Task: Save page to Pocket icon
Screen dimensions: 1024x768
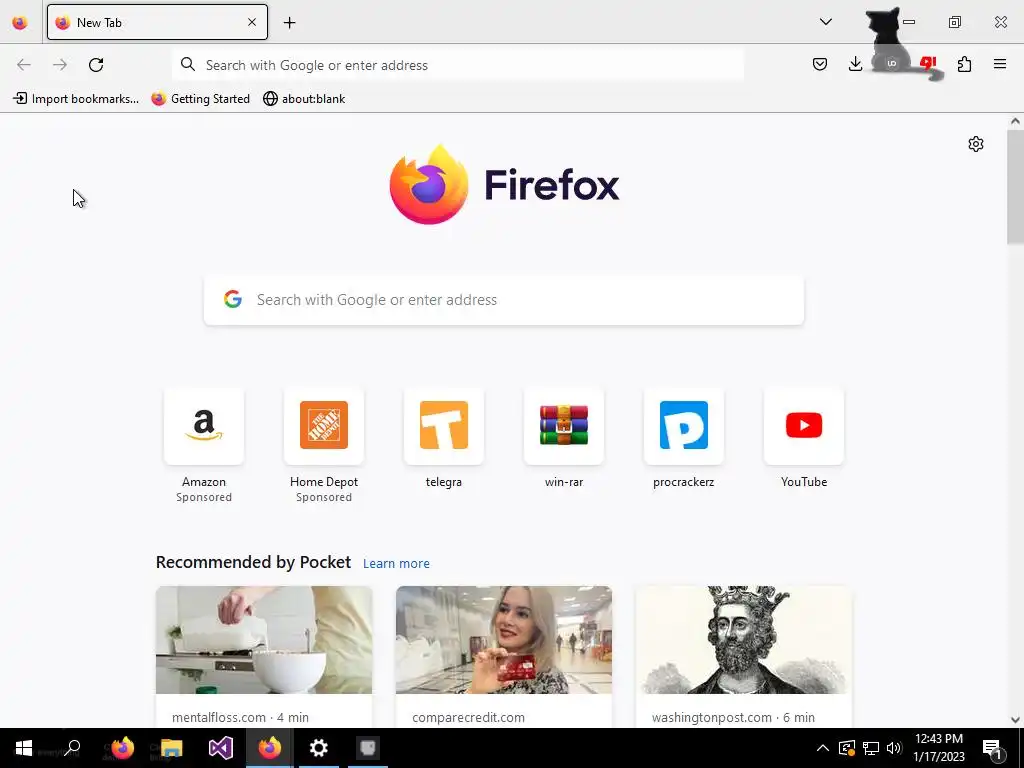Action: tap(820, 64)
